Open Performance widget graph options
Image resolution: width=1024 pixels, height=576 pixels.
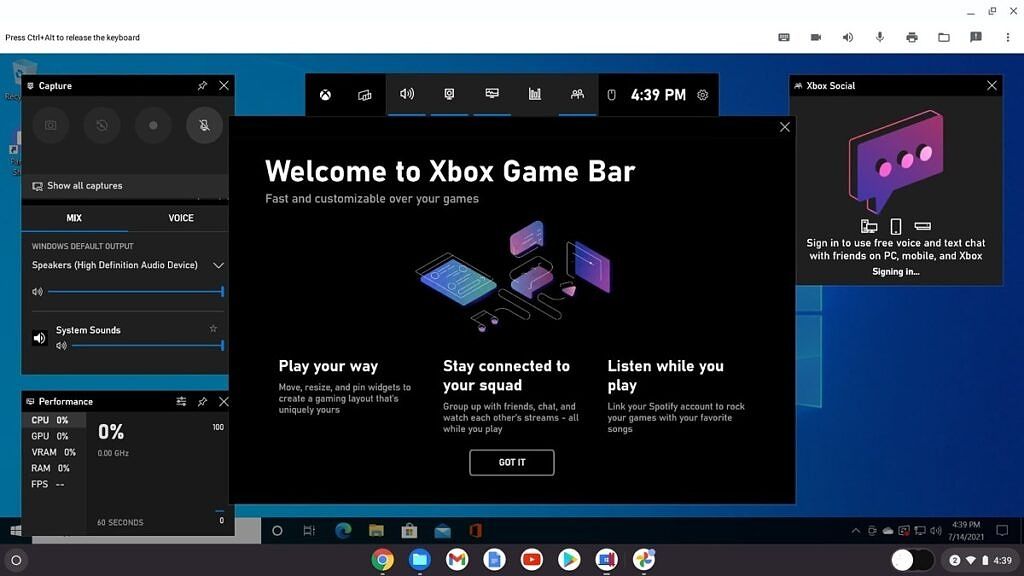point(181,401)
